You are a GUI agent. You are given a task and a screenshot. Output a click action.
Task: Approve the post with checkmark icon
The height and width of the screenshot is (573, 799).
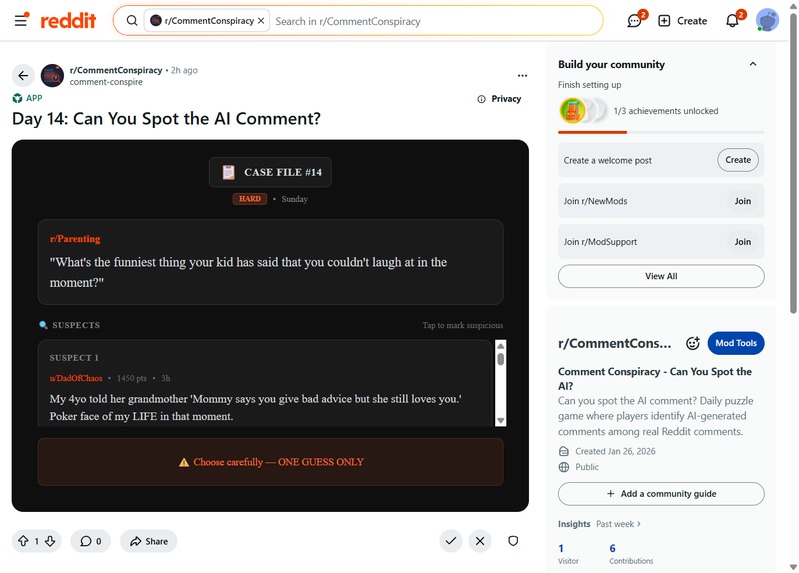(x=451, y=541)
